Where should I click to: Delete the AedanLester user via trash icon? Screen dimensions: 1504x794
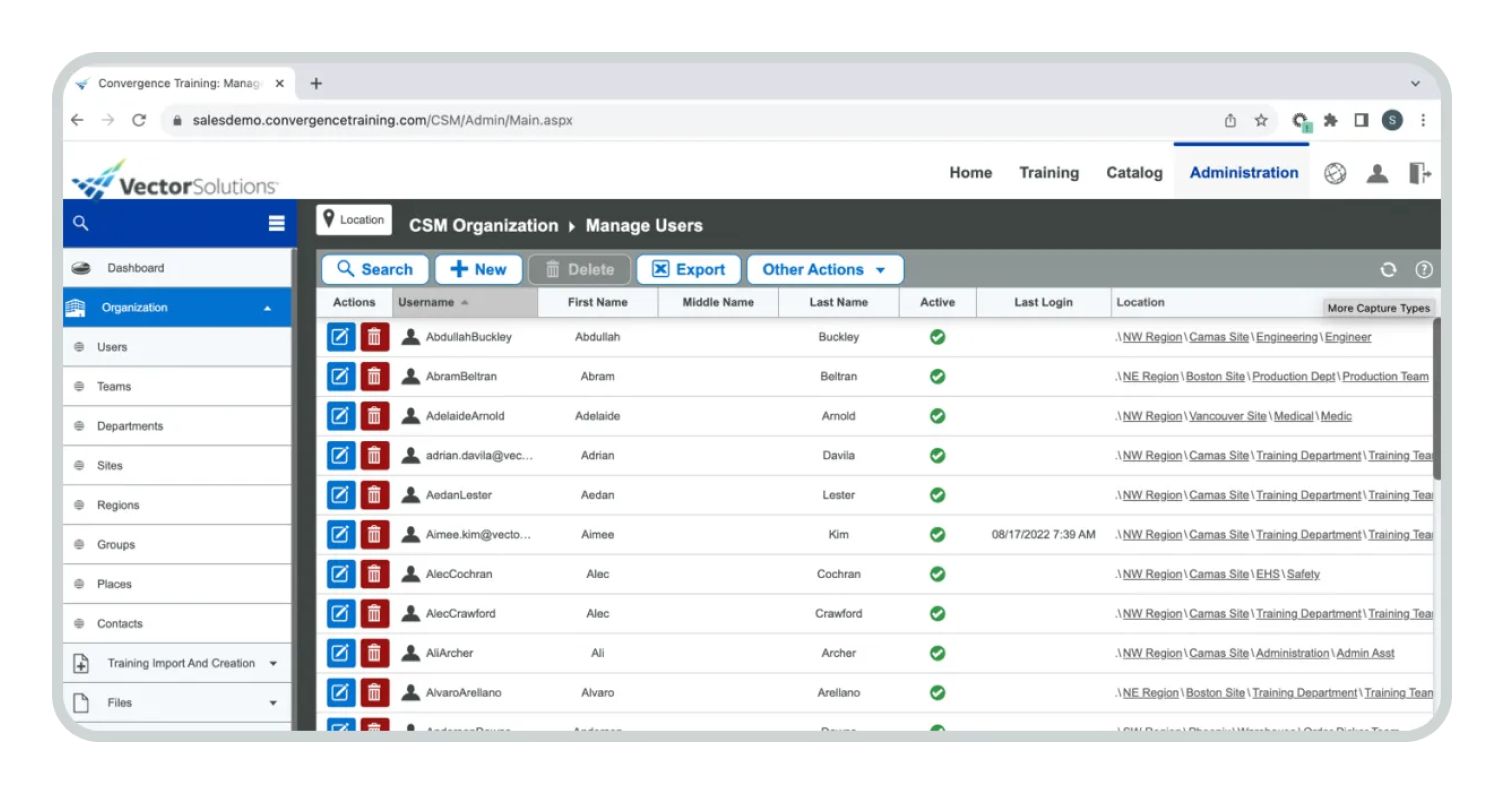(x=374, y=495)
